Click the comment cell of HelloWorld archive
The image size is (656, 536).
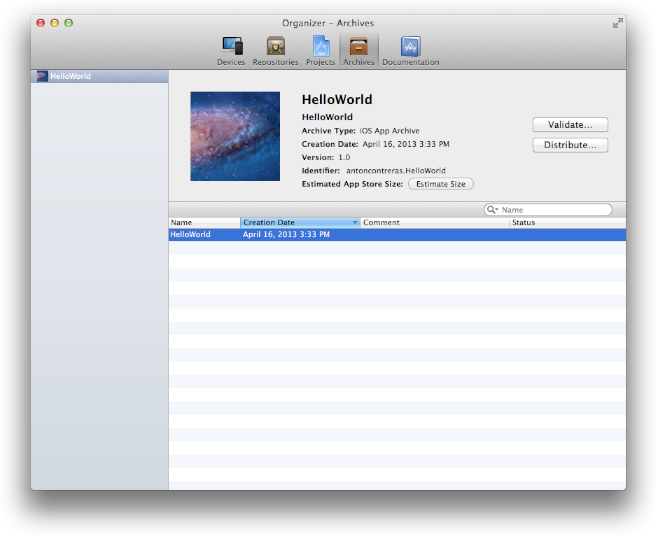coord(433,235)
